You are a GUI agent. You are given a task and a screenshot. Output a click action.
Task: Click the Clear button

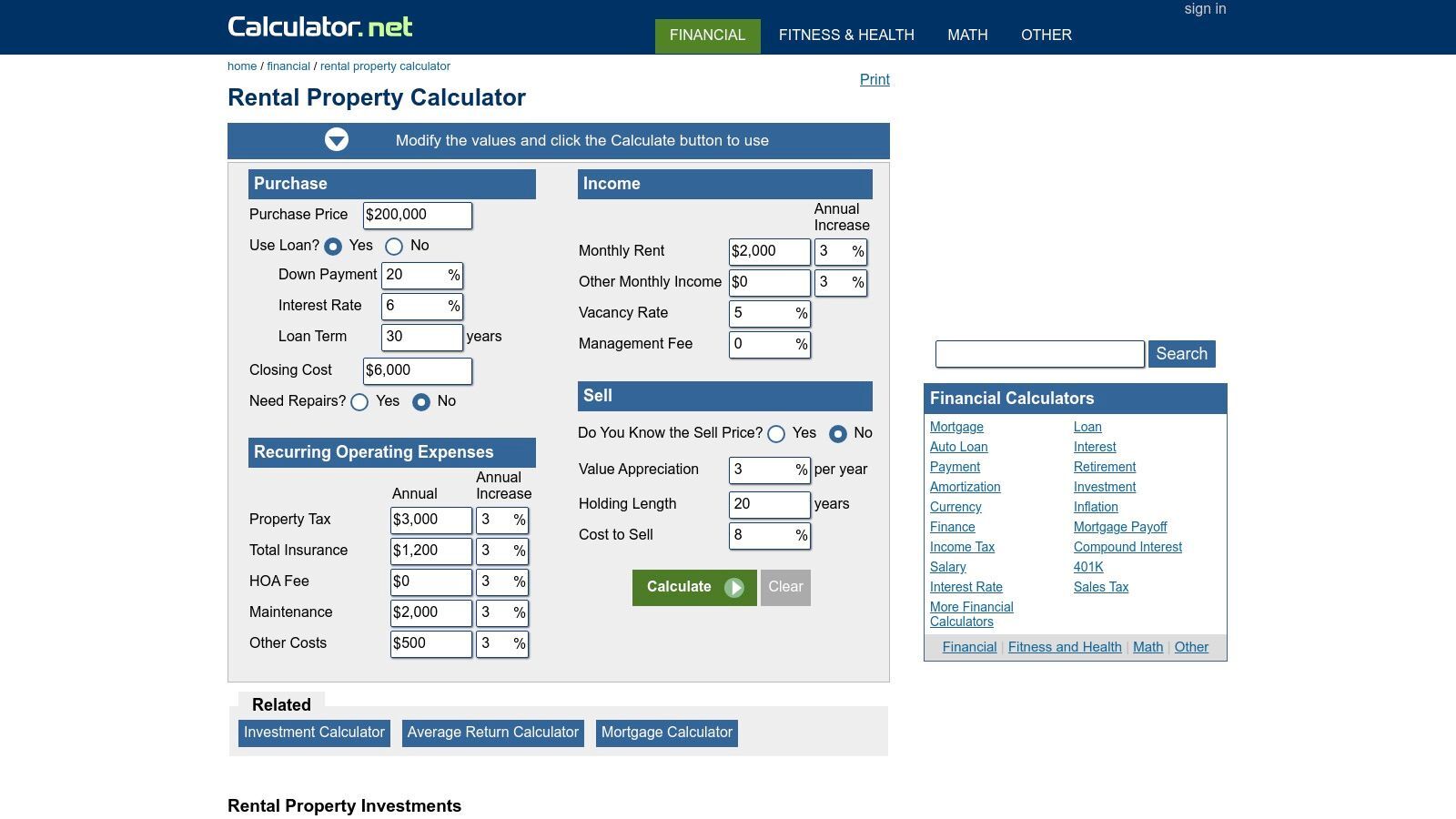tap(784, 587)
